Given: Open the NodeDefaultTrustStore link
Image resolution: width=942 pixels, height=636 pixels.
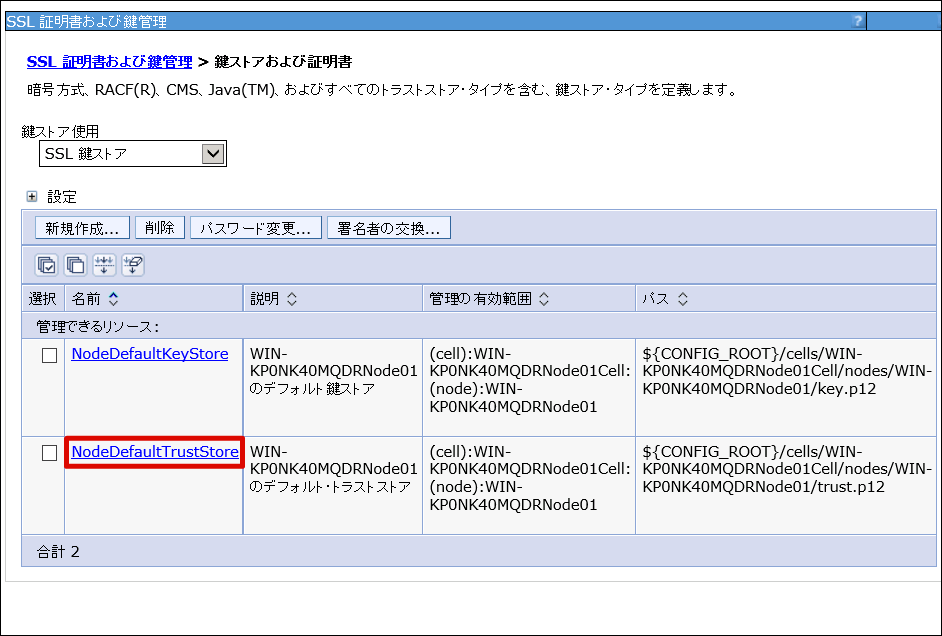Looking at the screenshot, I should click(x=155, y=452).
